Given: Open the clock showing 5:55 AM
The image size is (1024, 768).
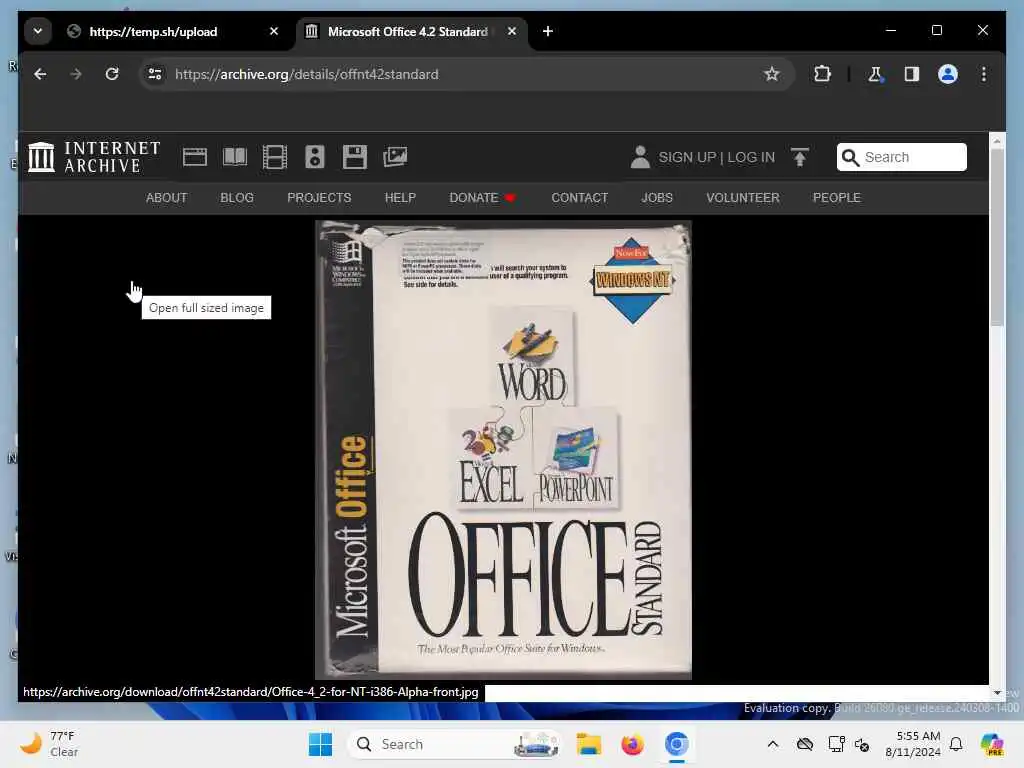Looking at the screenshot, I should pos(913,744).
